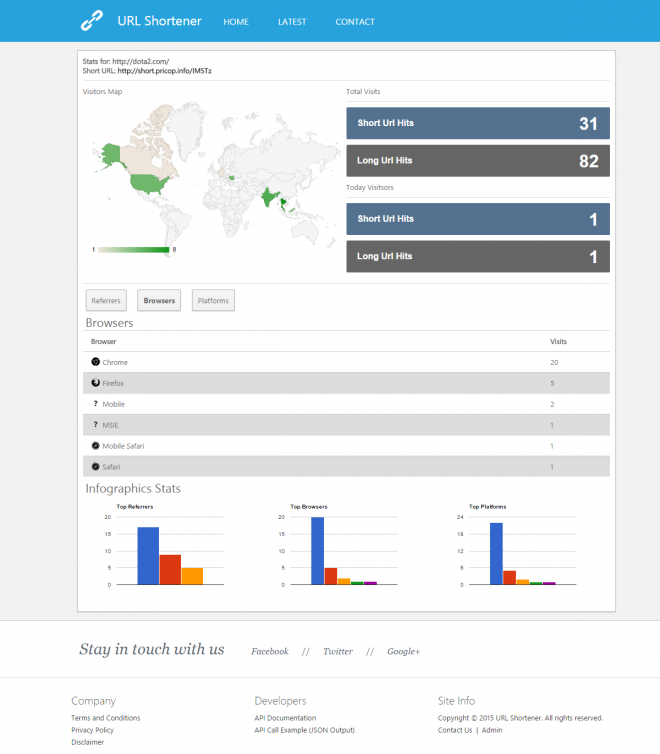Click the Admin link in footer
660x754 pixels.
click(x=492, y=730)
